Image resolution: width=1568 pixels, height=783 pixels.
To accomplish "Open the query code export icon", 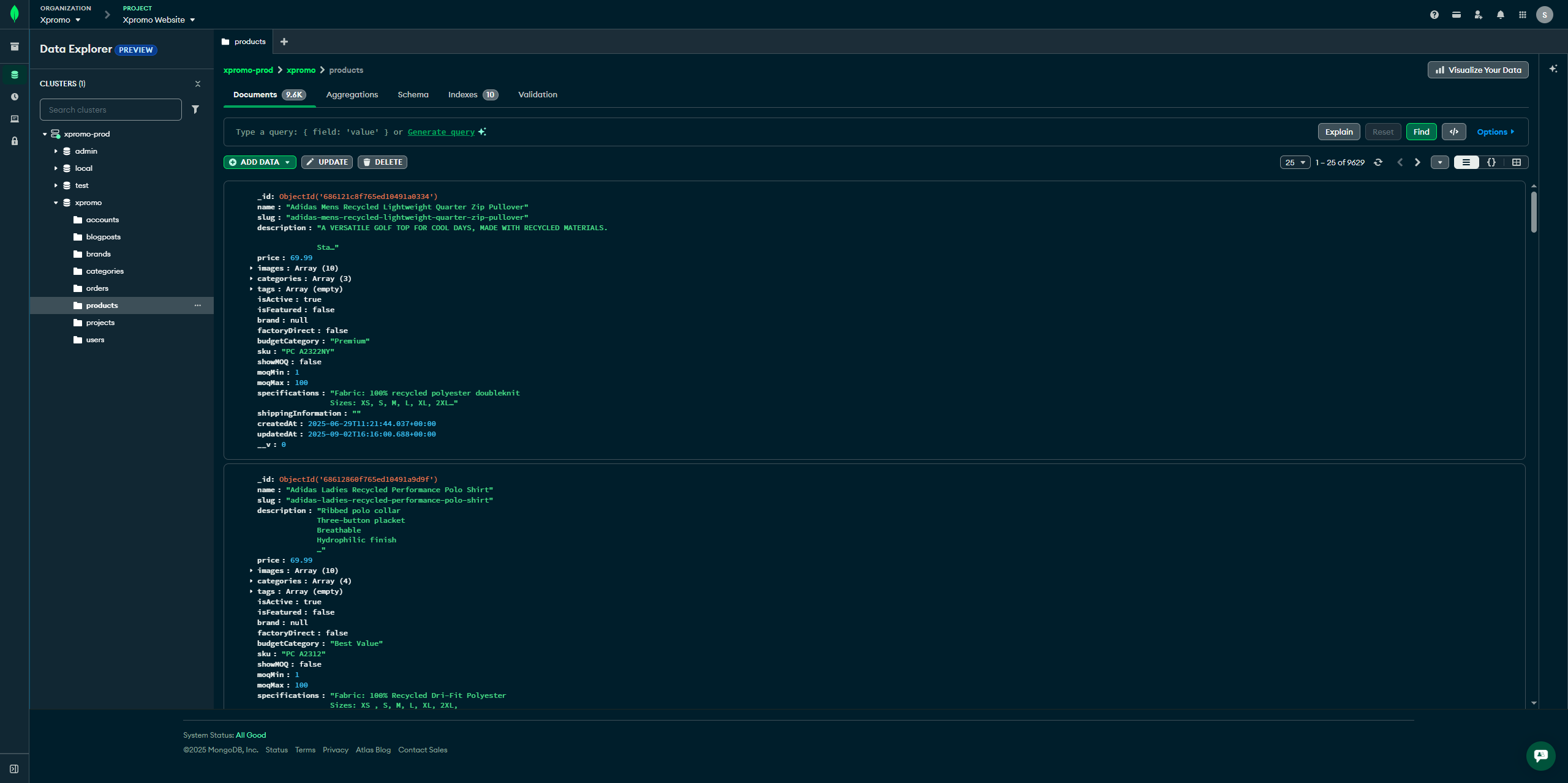I will [1454, 132].
